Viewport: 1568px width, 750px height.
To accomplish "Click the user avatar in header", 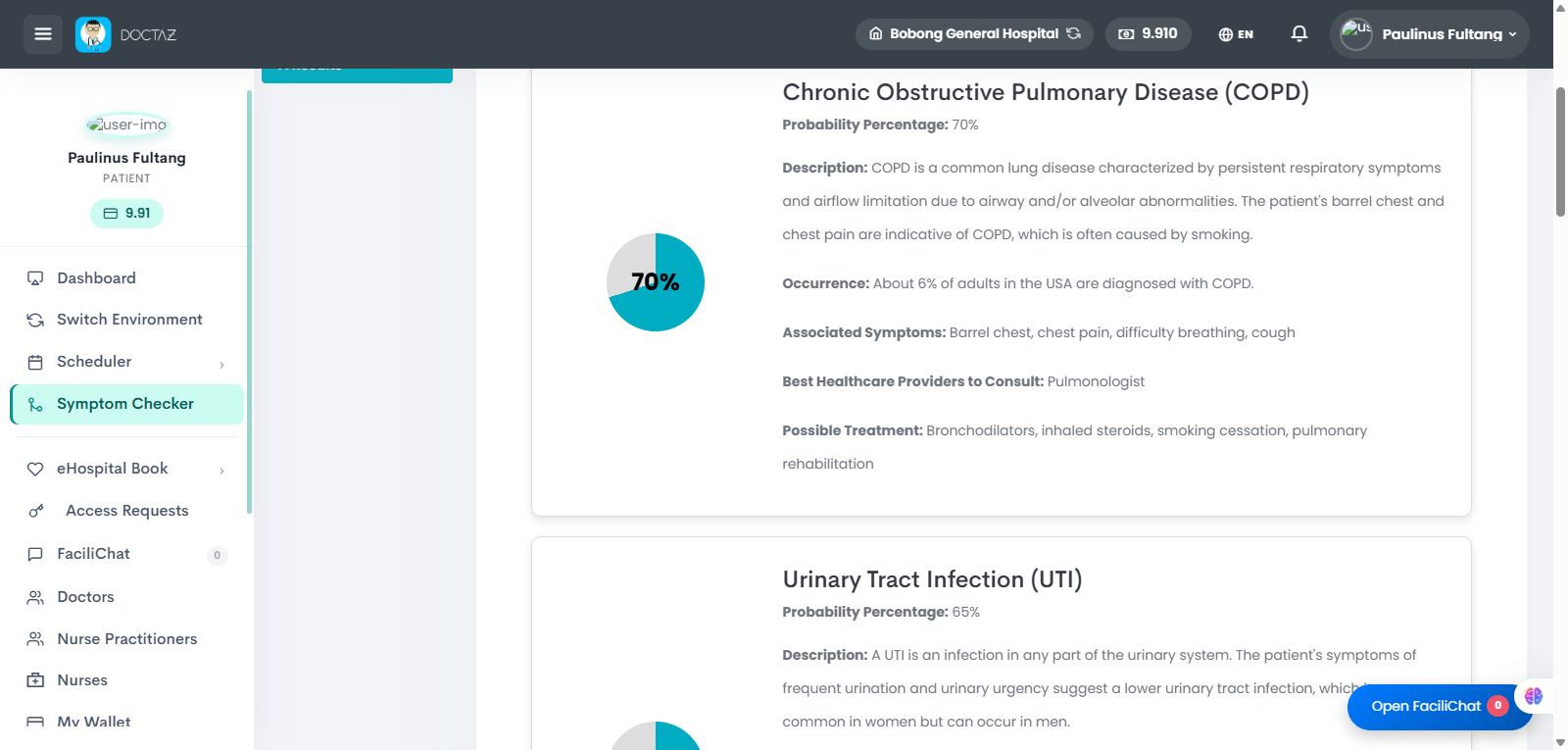I will [1356, 34].
